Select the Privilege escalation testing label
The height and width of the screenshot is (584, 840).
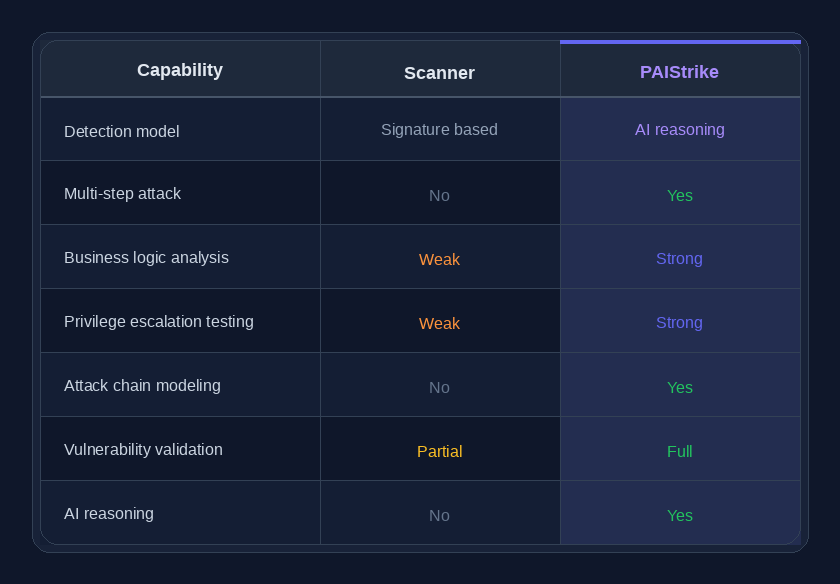[x=158, y=321]
